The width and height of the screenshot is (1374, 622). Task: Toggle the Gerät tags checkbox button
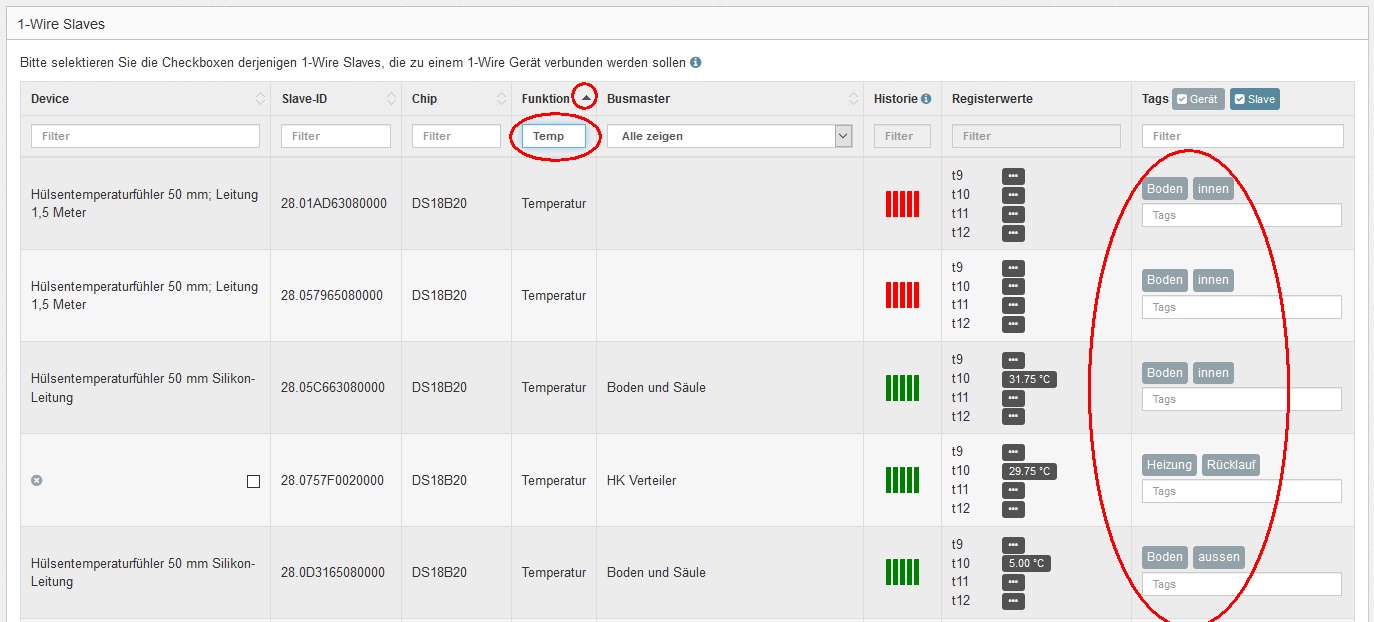click(1198, 99)
